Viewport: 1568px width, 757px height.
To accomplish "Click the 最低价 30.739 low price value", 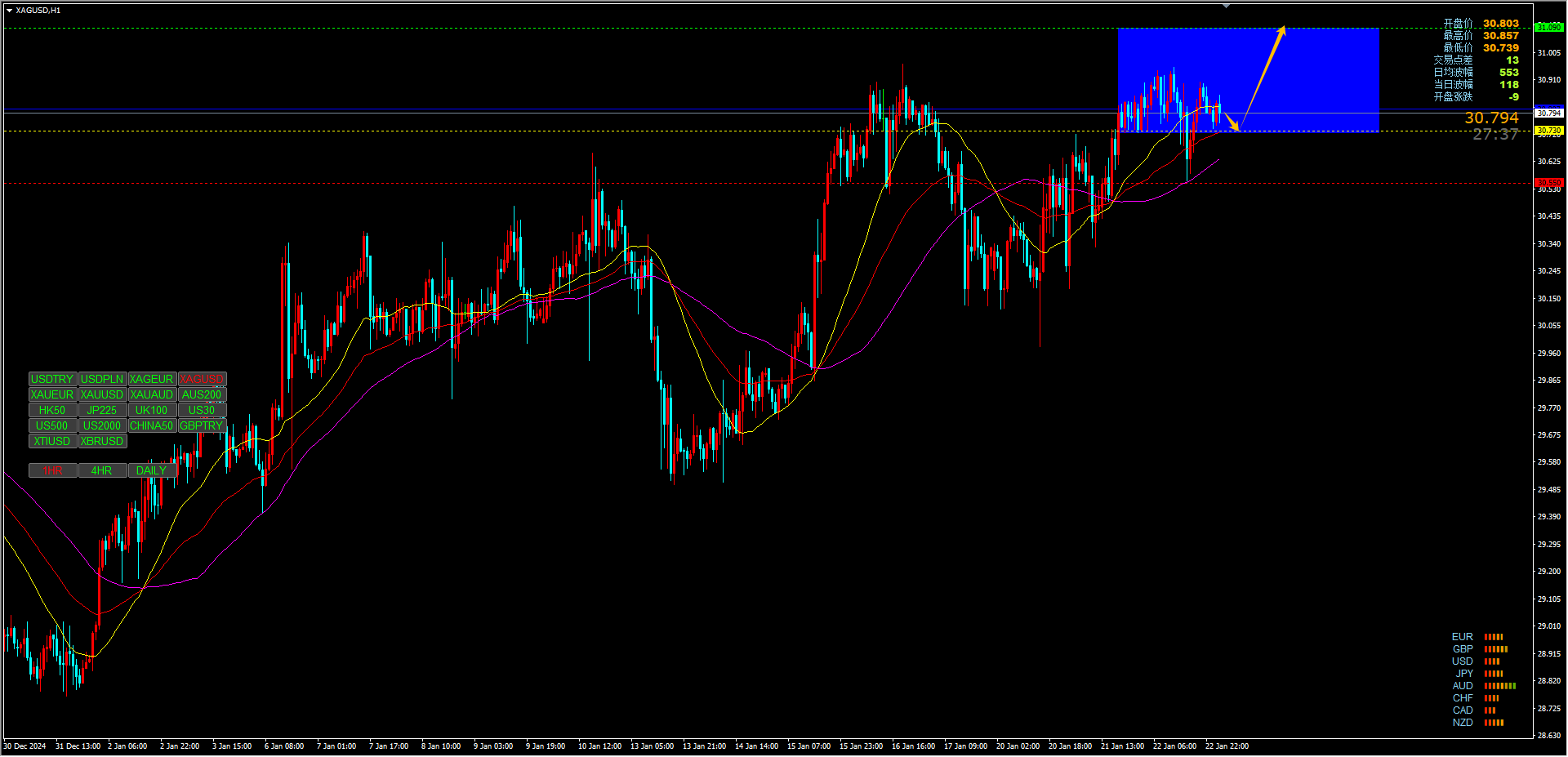I will pyautogui.click(x=1501, y=48).
